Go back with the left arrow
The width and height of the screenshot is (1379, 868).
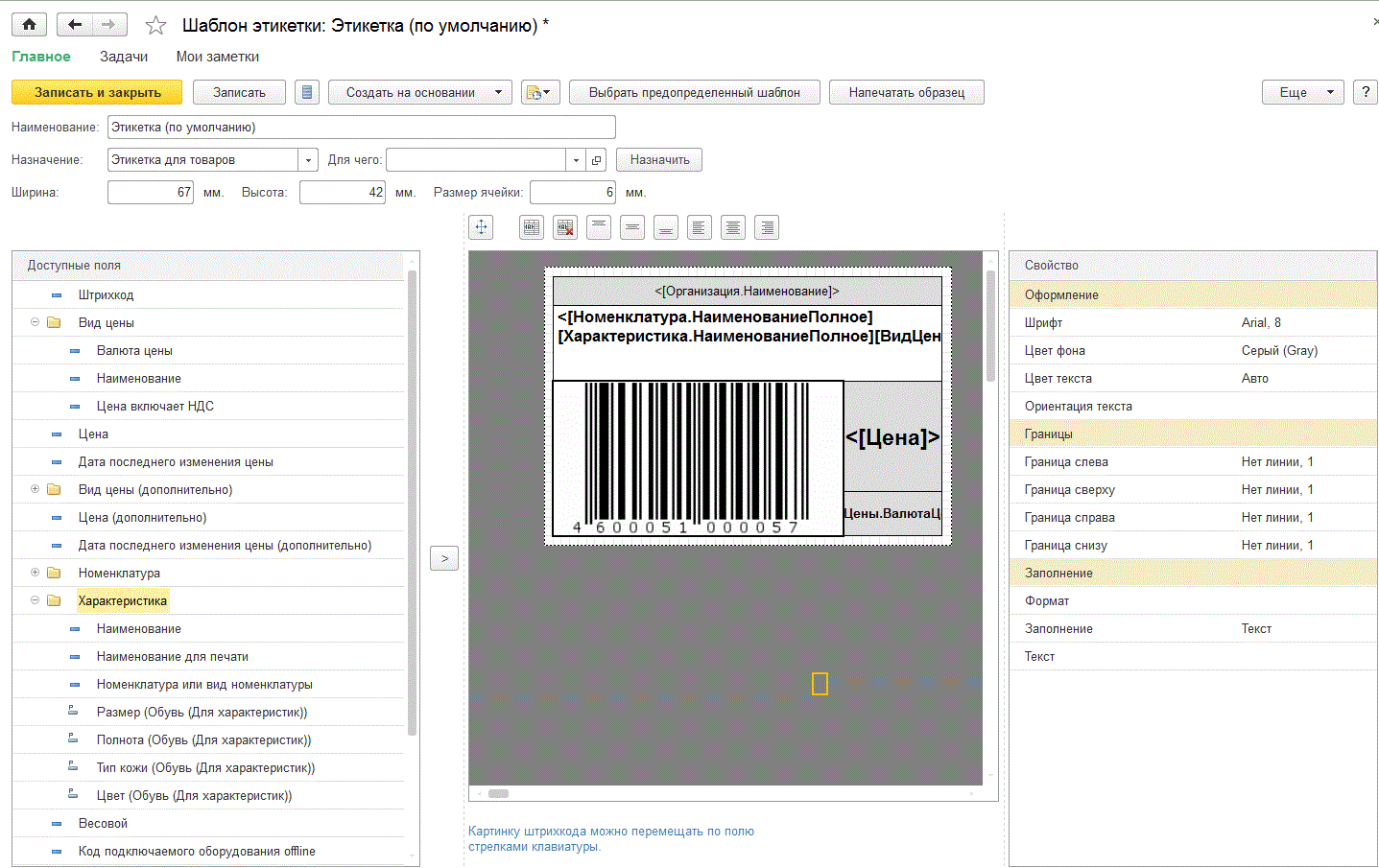(x=75, y=25)
